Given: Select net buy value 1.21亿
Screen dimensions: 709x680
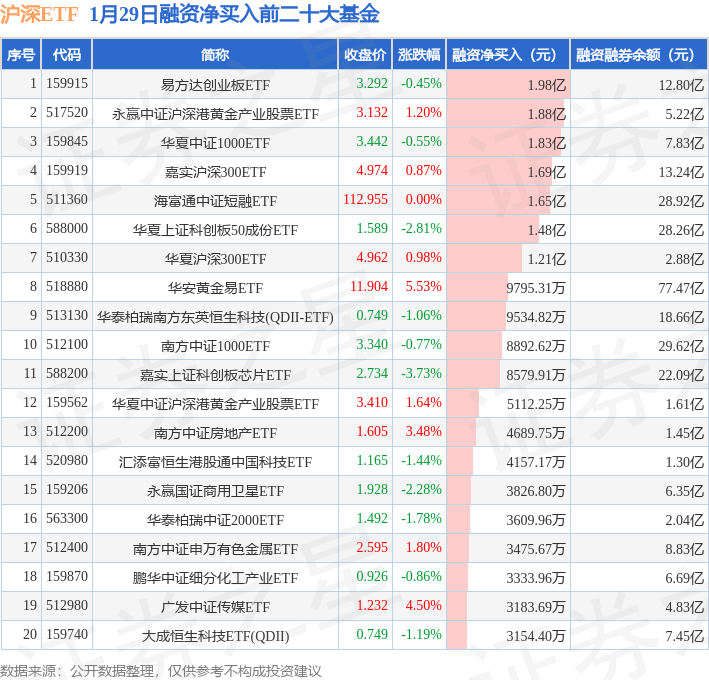Looking at the screenshot, I should 546,259.
